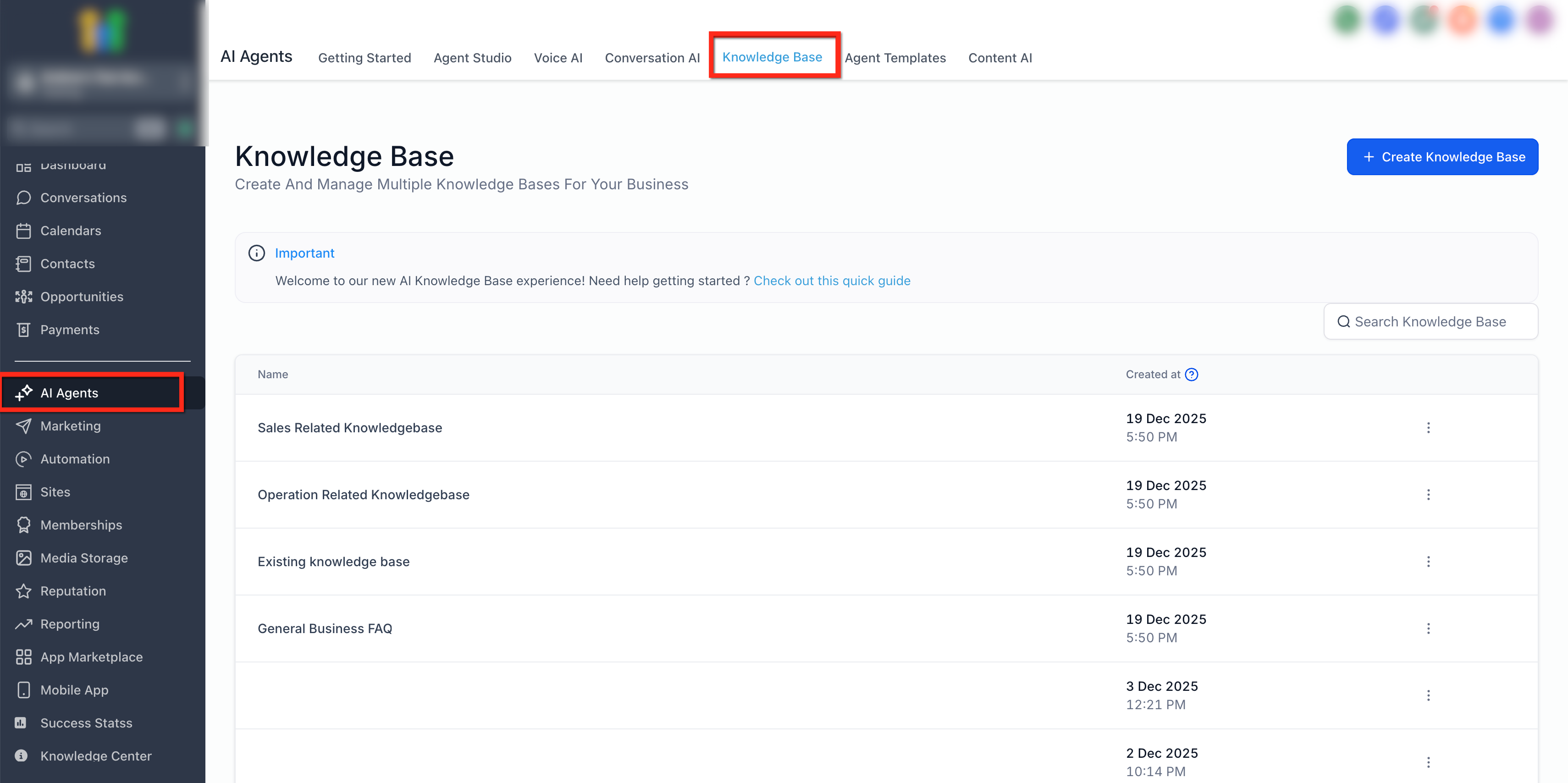Click the Create Knowledge Base button

[x=1442, y=157]
